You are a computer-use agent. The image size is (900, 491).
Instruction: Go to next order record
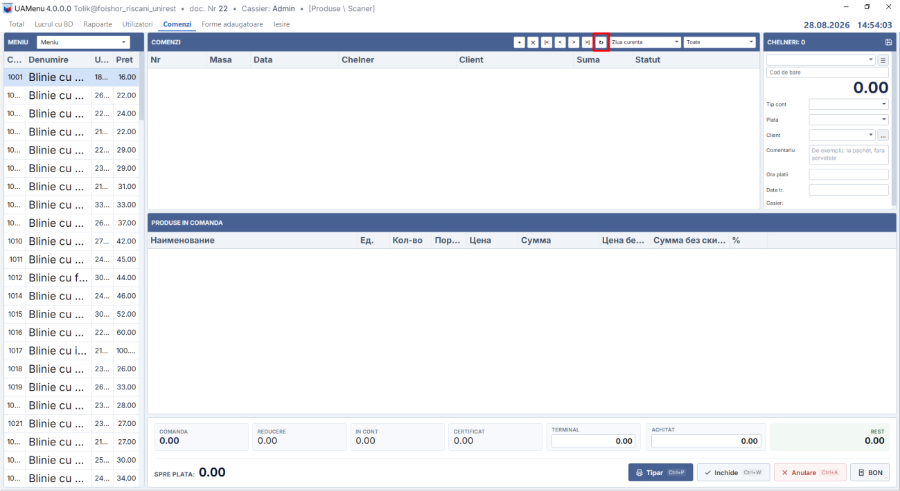pyautogui.click(x=573, y=42)
